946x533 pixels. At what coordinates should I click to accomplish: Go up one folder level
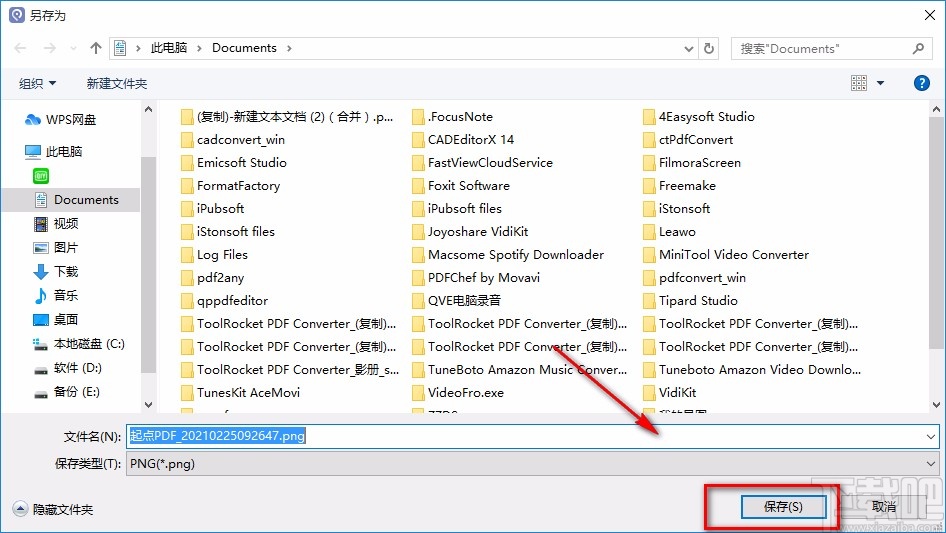(x=95, y=48)
